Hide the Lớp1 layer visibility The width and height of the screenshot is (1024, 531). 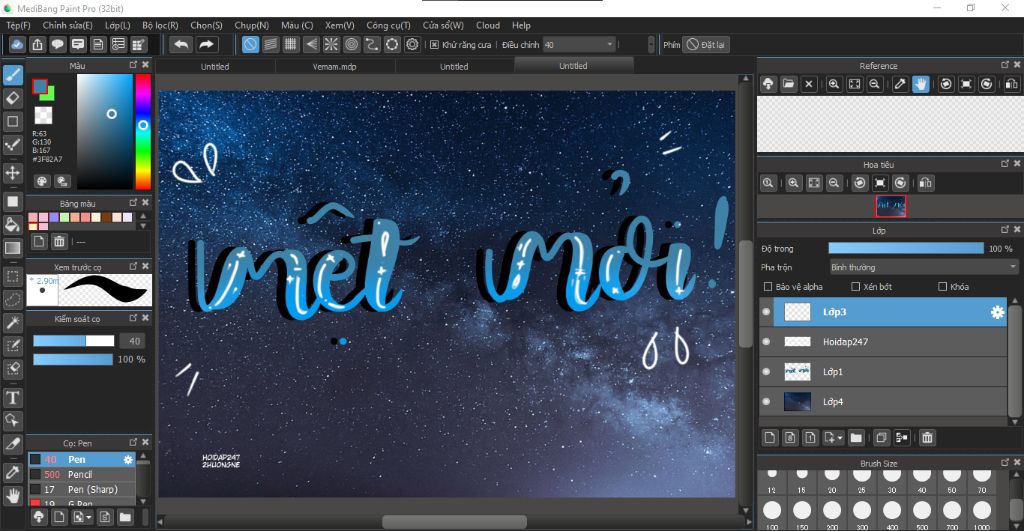click(x=766, y=372)
